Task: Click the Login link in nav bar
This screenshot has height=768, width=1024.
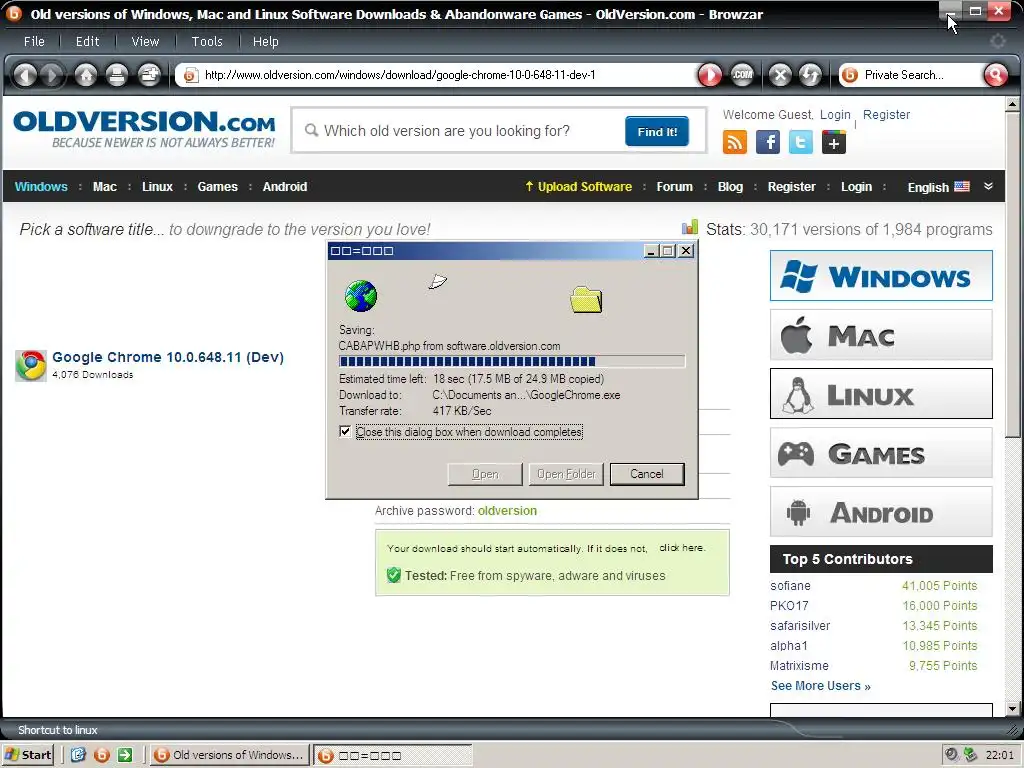Action: coord(856,187)
